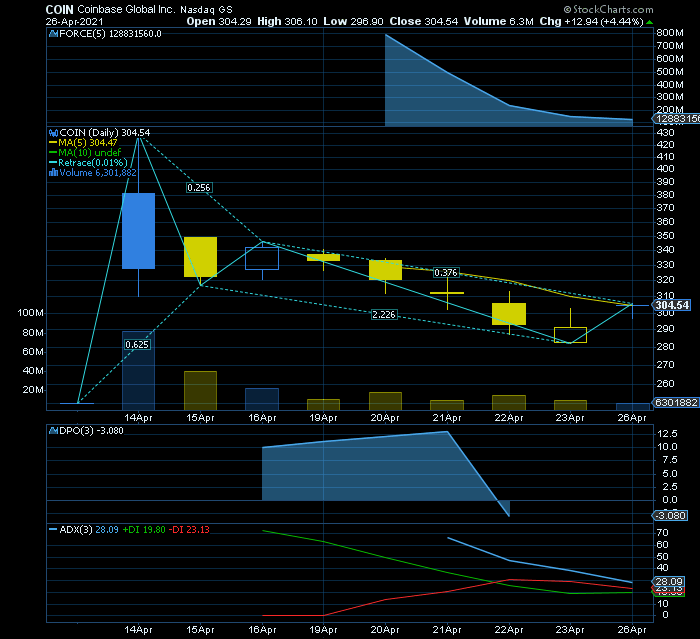Click the hollow yellow 23Apr candlestick
Viewport: 700px width, 639px height.
[571, 335]
